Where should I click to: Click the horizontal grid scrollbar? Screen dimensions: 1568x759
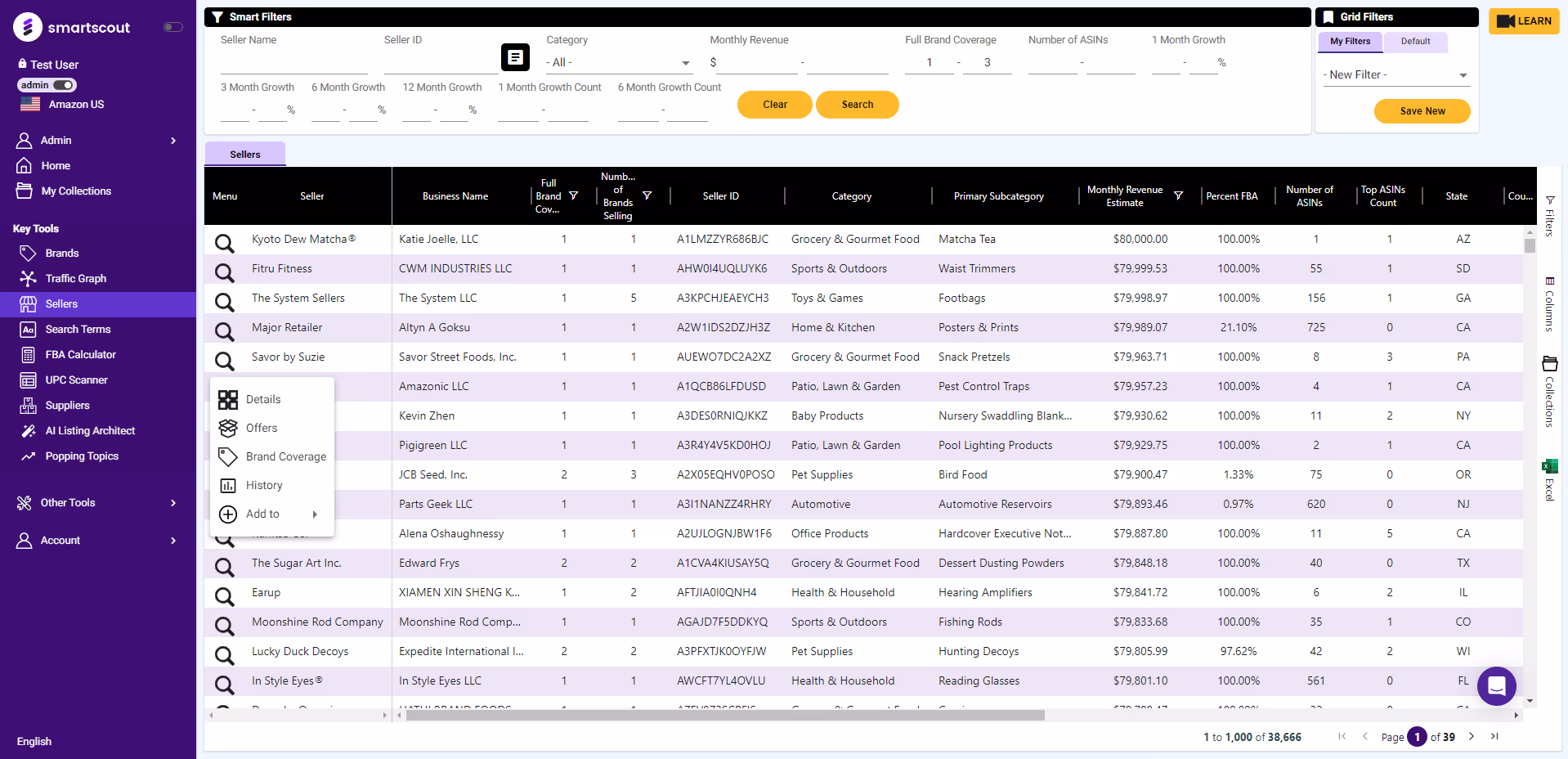[x=725, y=715]
